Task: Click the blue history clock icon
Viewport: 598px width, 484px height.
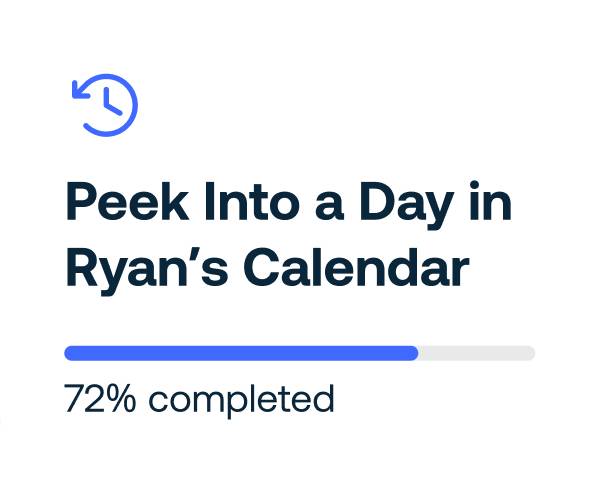Action: (x=104, y=105)
